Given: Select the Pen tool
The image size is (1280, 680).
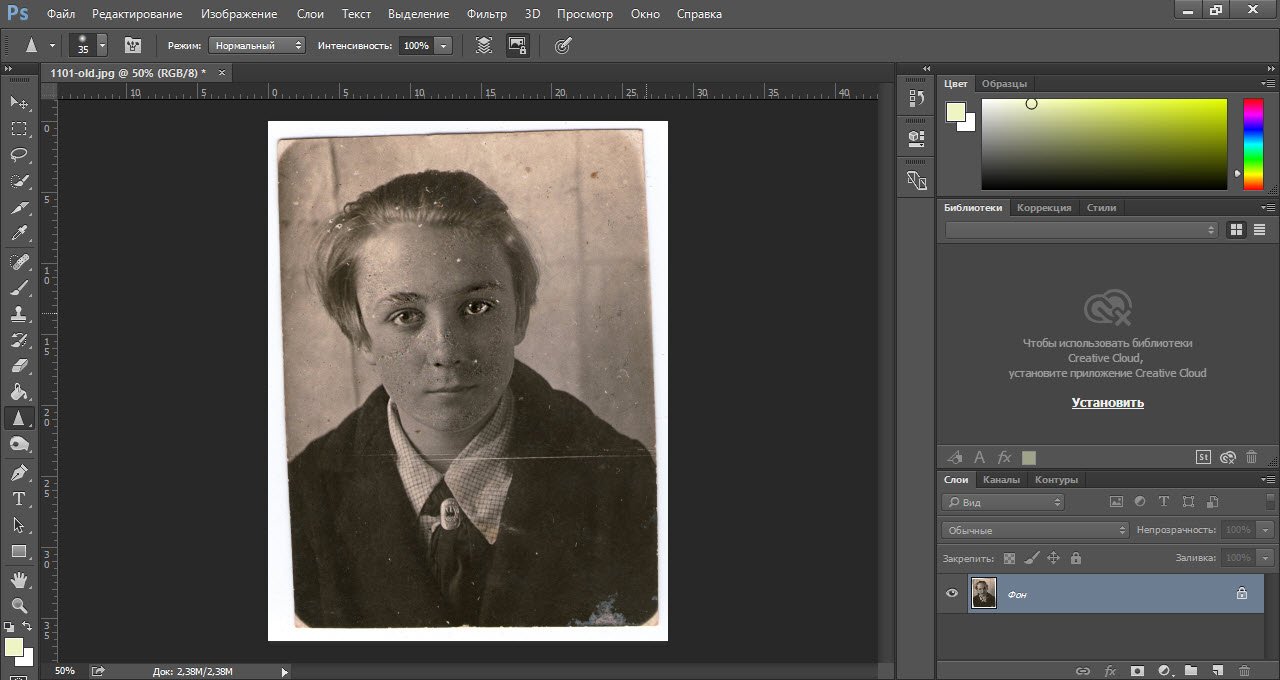Looking at the screenshot, I should point(19,472).
